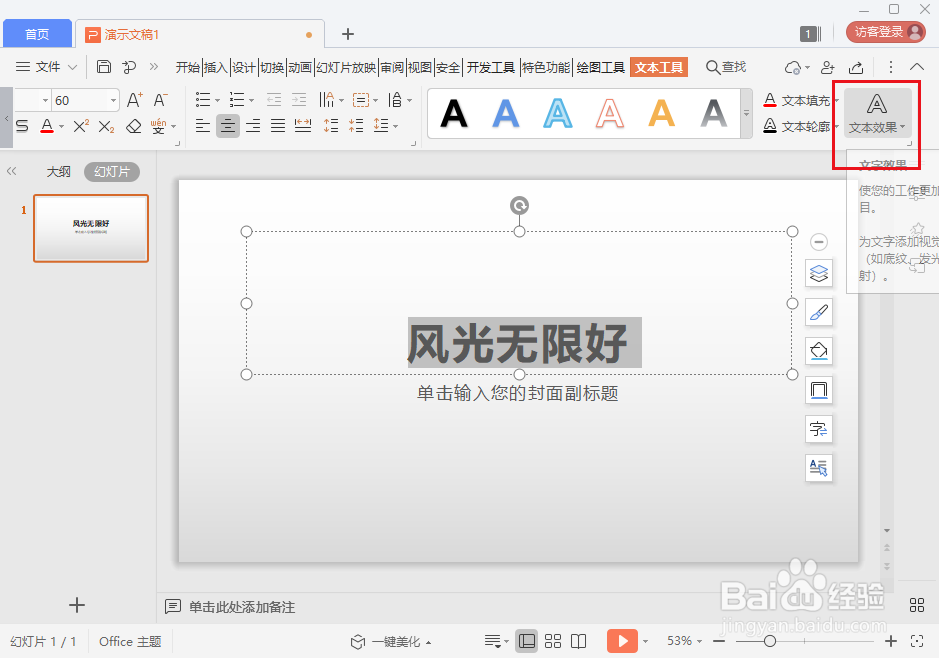Open the line spacing dropdown
Image resolution: width=939 pixels, height=658 pixels.
[383, 125]
